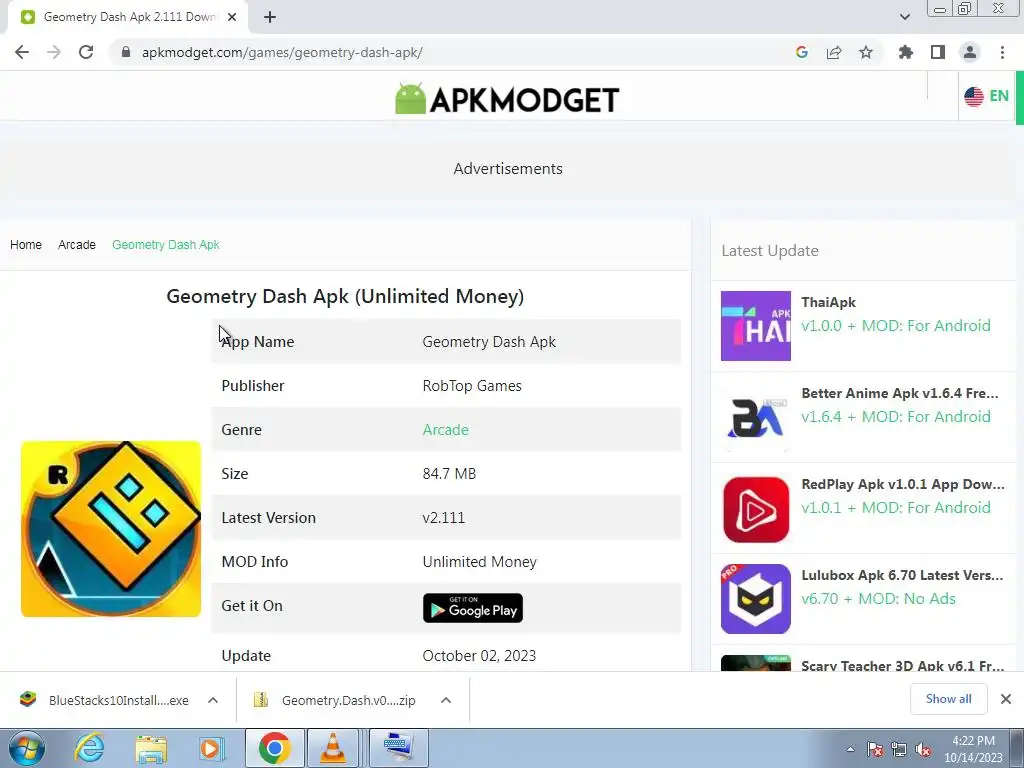Click 'v6.70 + MOD: No Ads' text
Image resolution: width=1024 pixels, height=768 pixels.
pos(878,598)
